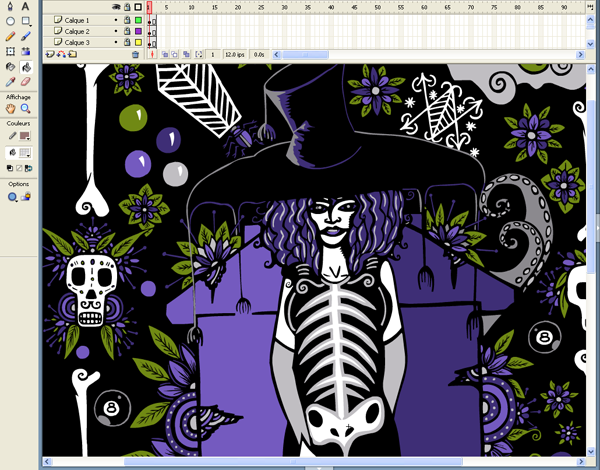This screenshot has width=600, height=470.
Task: Select the Text tool
Action: click(x=26, y=6)
